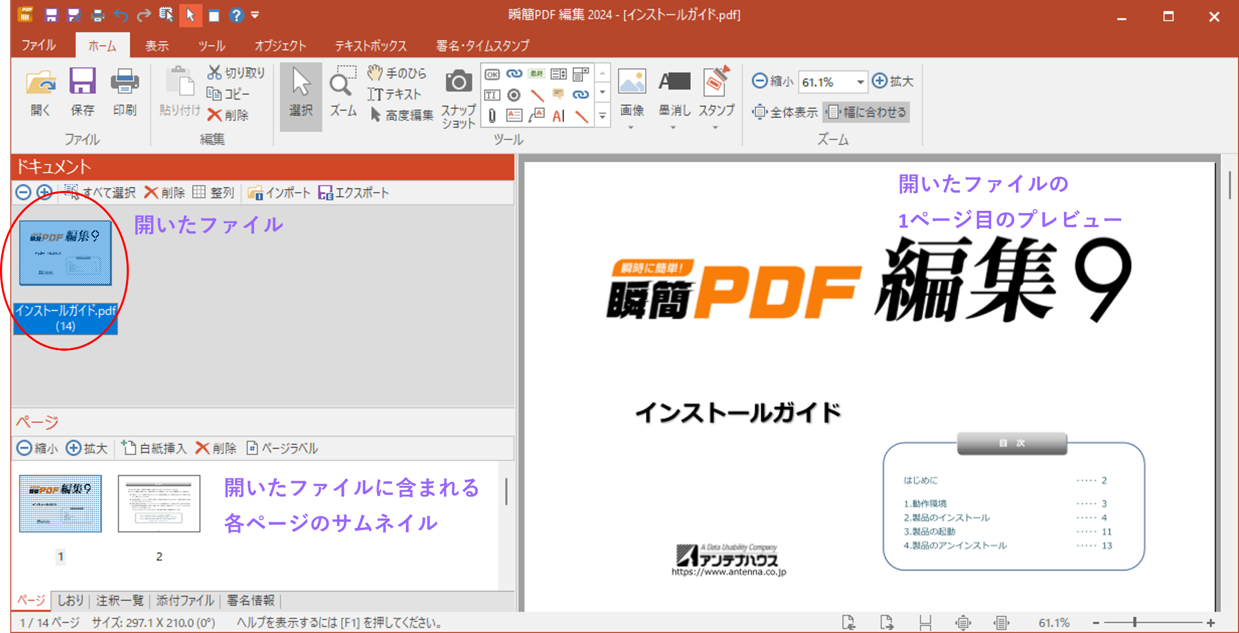The height and width of the screenshot is (633, 1239).
Task: Click Arrange (整列) in the Document panel
Action: 212,192
